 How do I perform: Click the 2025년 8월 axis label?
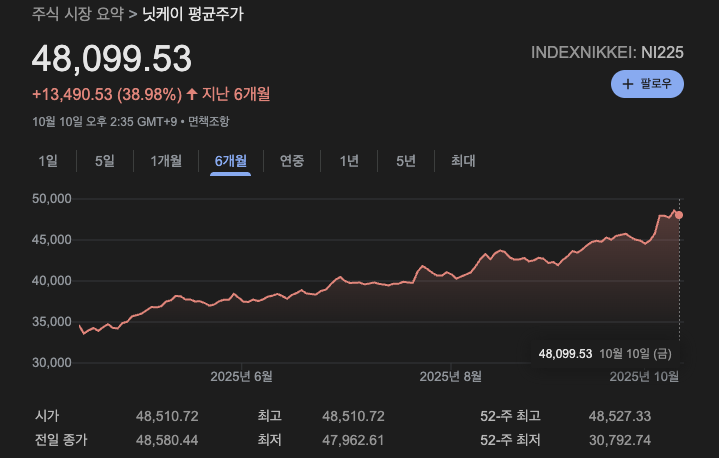[450, 377]
